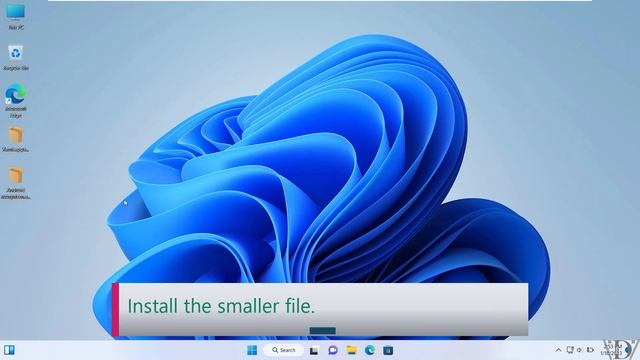Select the Recycle Bin desktop icon
This screenshot has width=640, height=360.
pyautogui.click(x=16, y=58)
